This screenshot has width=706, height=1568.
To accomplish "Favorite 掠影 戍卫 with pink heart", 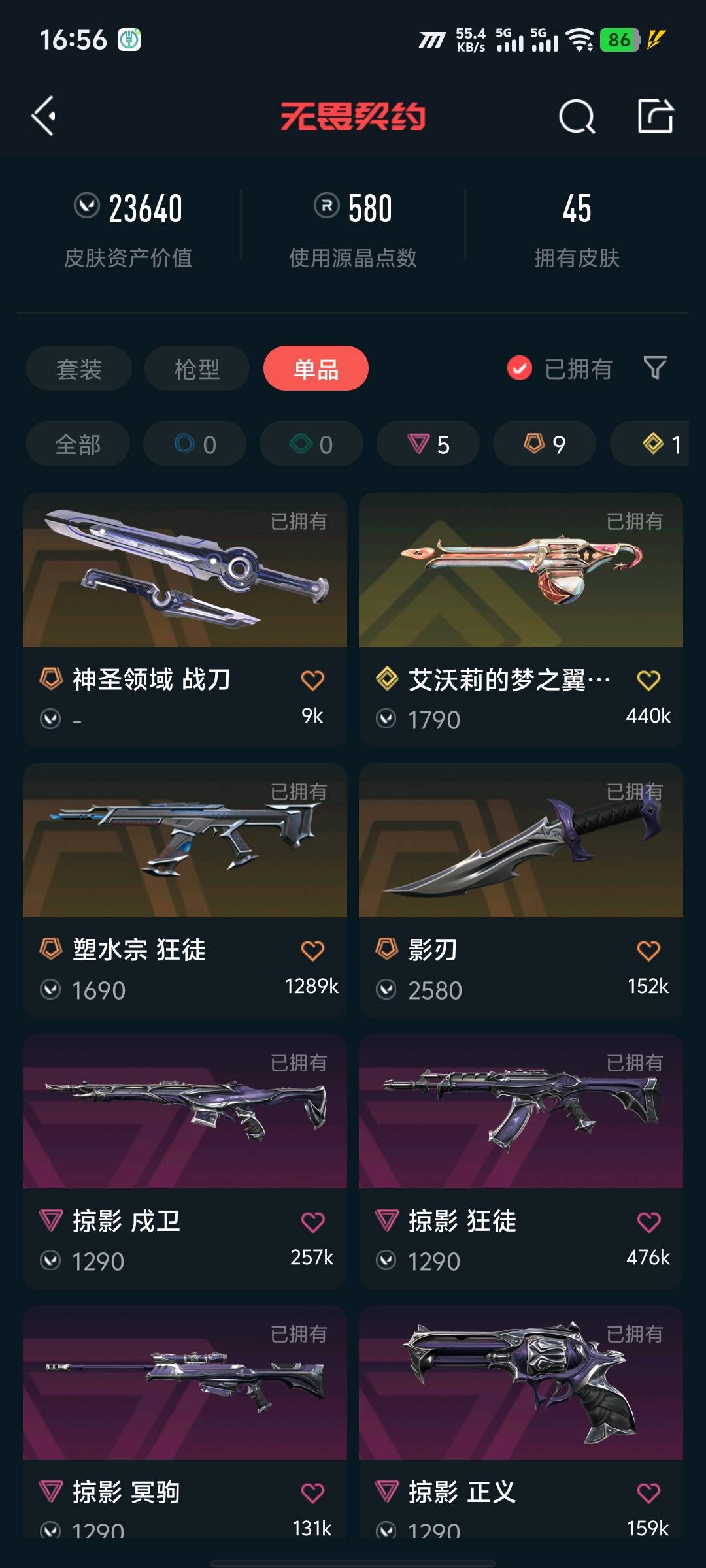I will [312, 1222].
